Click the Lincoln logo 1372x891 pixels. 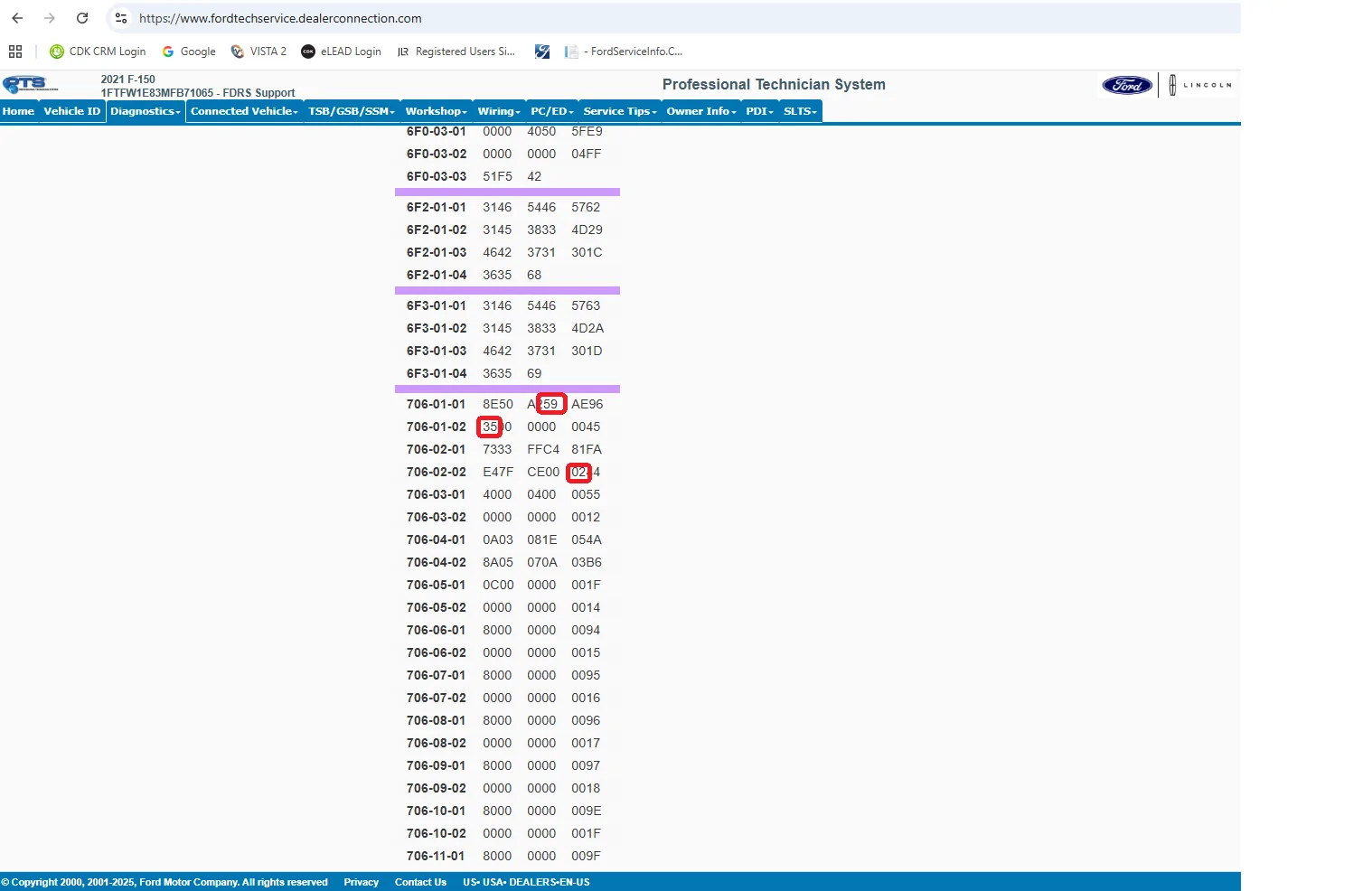pyautogui.click(x=1199, y=86)
